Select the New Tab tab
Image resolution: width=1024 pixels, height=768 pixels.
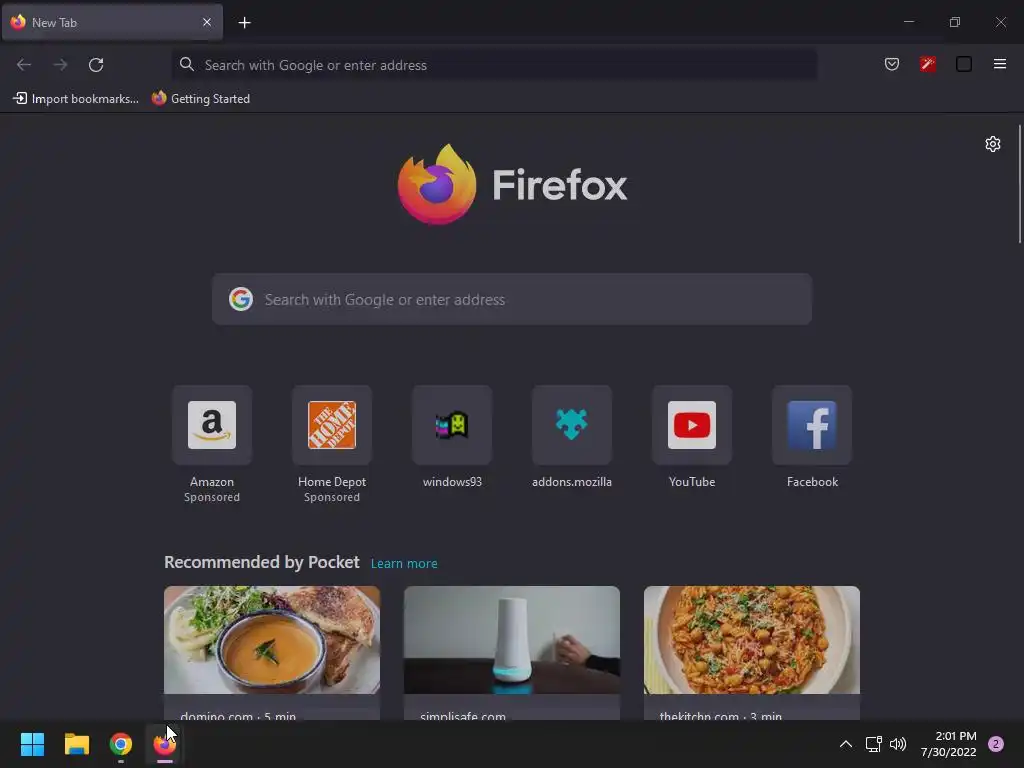point(112,22)
